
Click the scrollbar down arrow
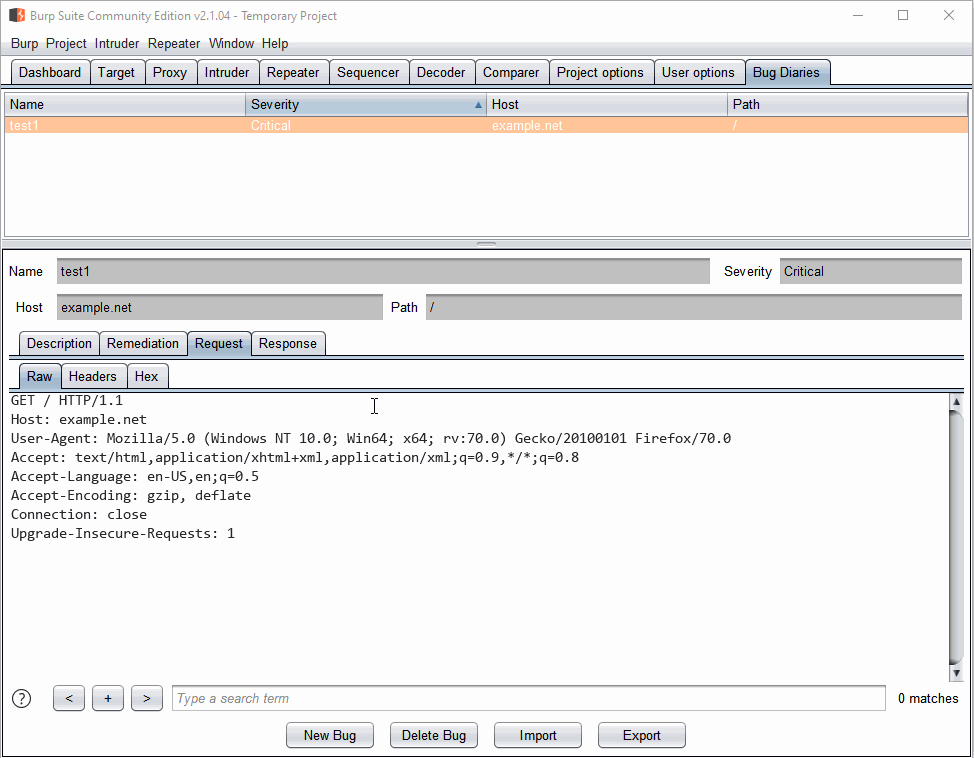pyautogui.click(x=957, y=673)
